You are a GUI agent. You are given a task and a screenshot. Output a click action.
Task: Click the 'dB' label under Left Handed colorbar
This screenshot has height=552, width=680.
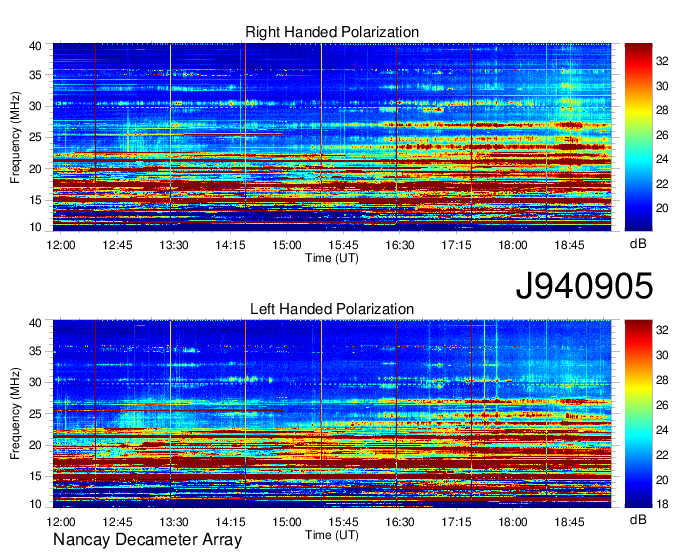(638, 519)
